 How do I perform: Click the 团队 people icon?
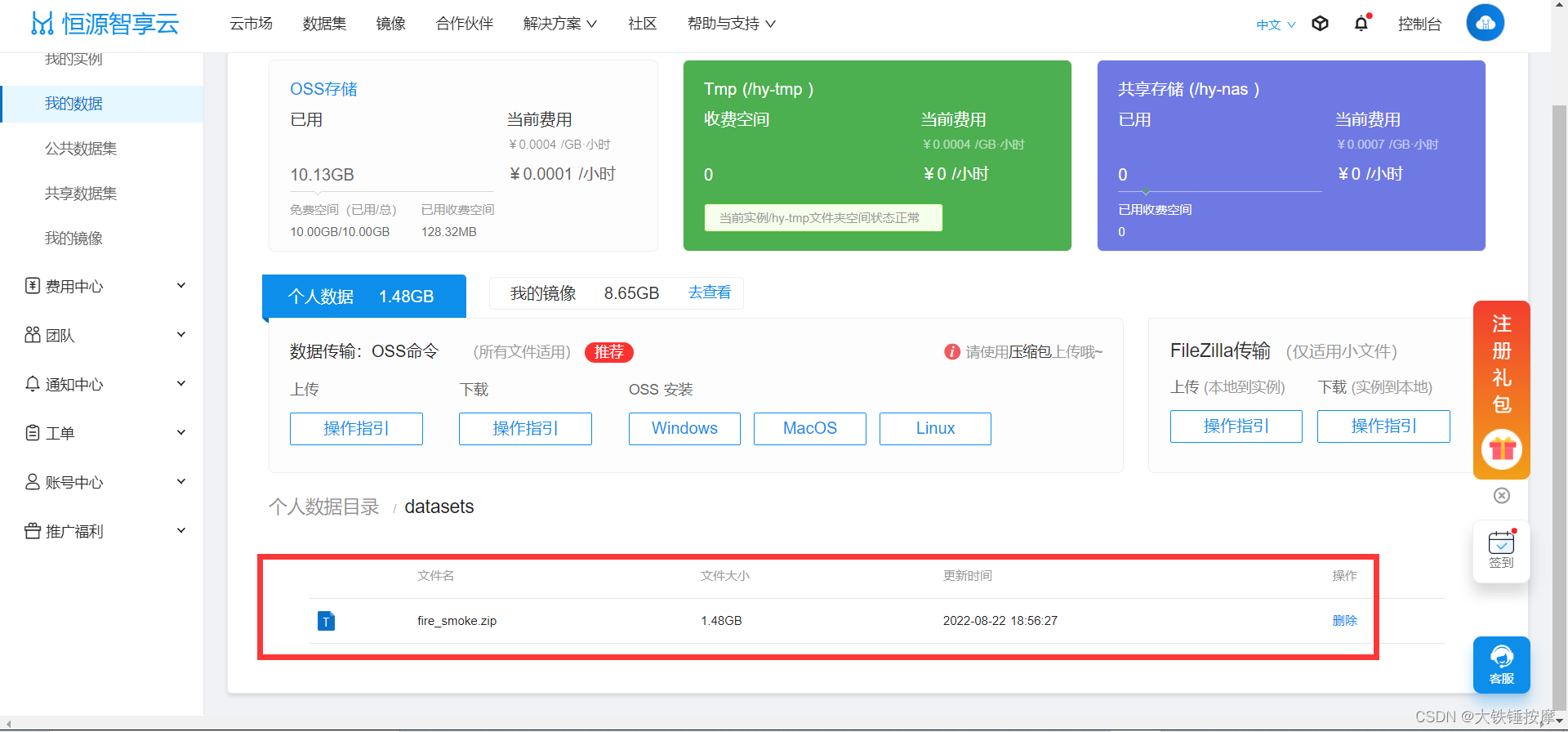click(x=33, y=335)
